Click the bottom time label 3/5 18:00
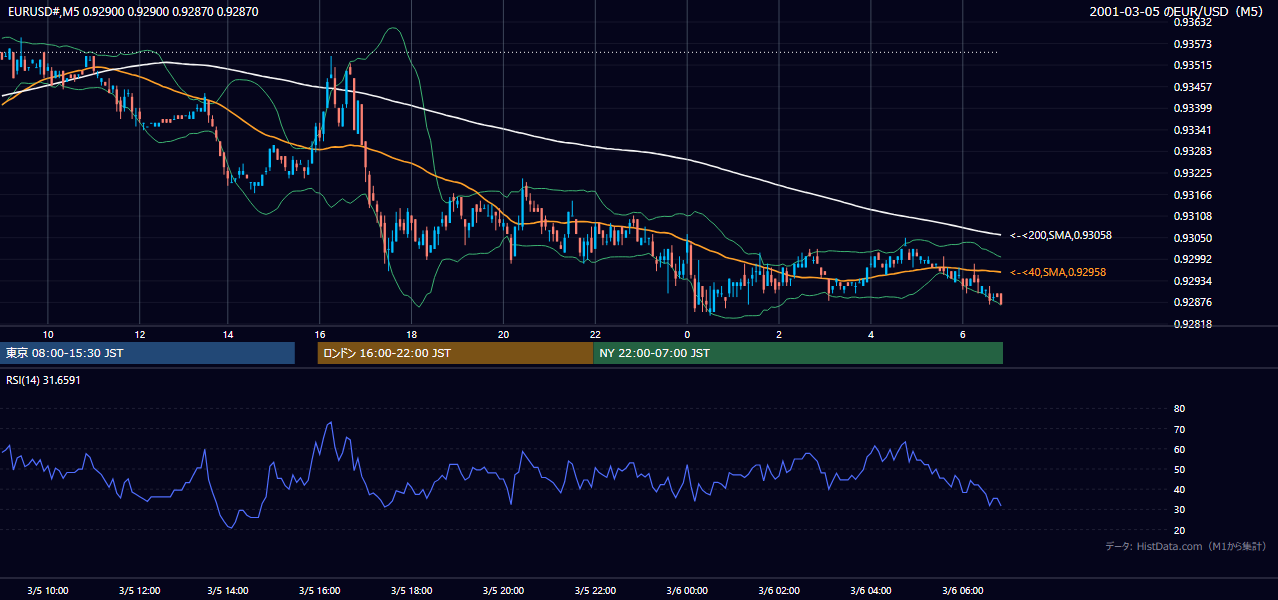The image size is (1278, 600). click(411, 590)
